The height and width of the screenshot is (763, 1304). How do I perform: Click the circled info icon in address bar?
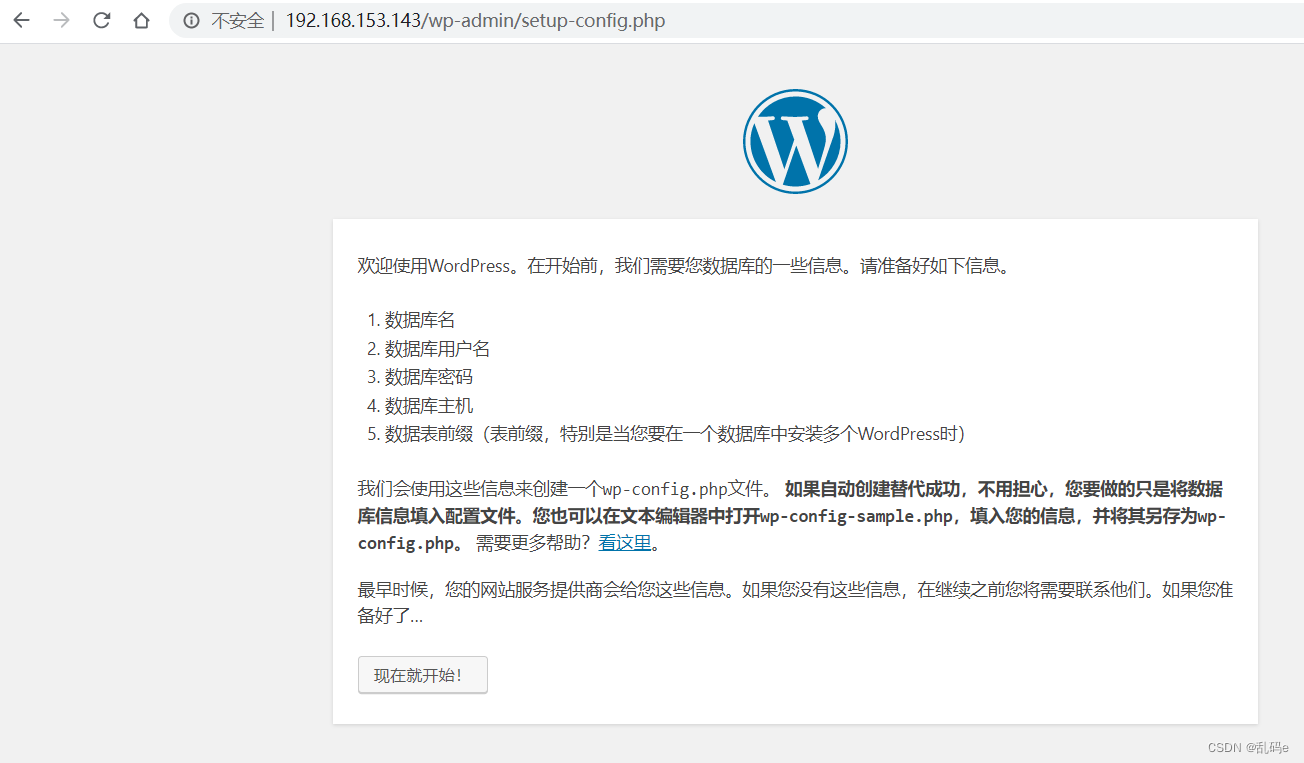tap(190, 20)
